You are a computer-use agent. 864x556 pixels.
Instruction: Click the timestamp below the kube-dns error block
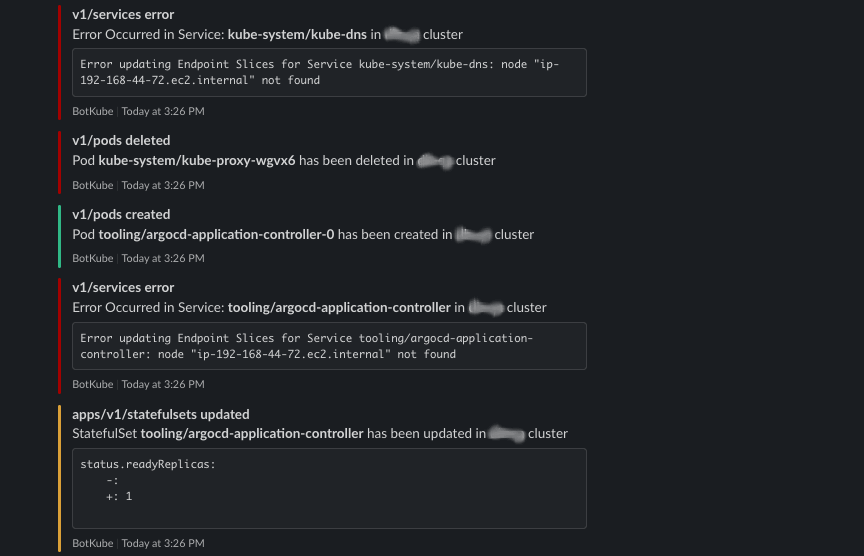point(163,111)
